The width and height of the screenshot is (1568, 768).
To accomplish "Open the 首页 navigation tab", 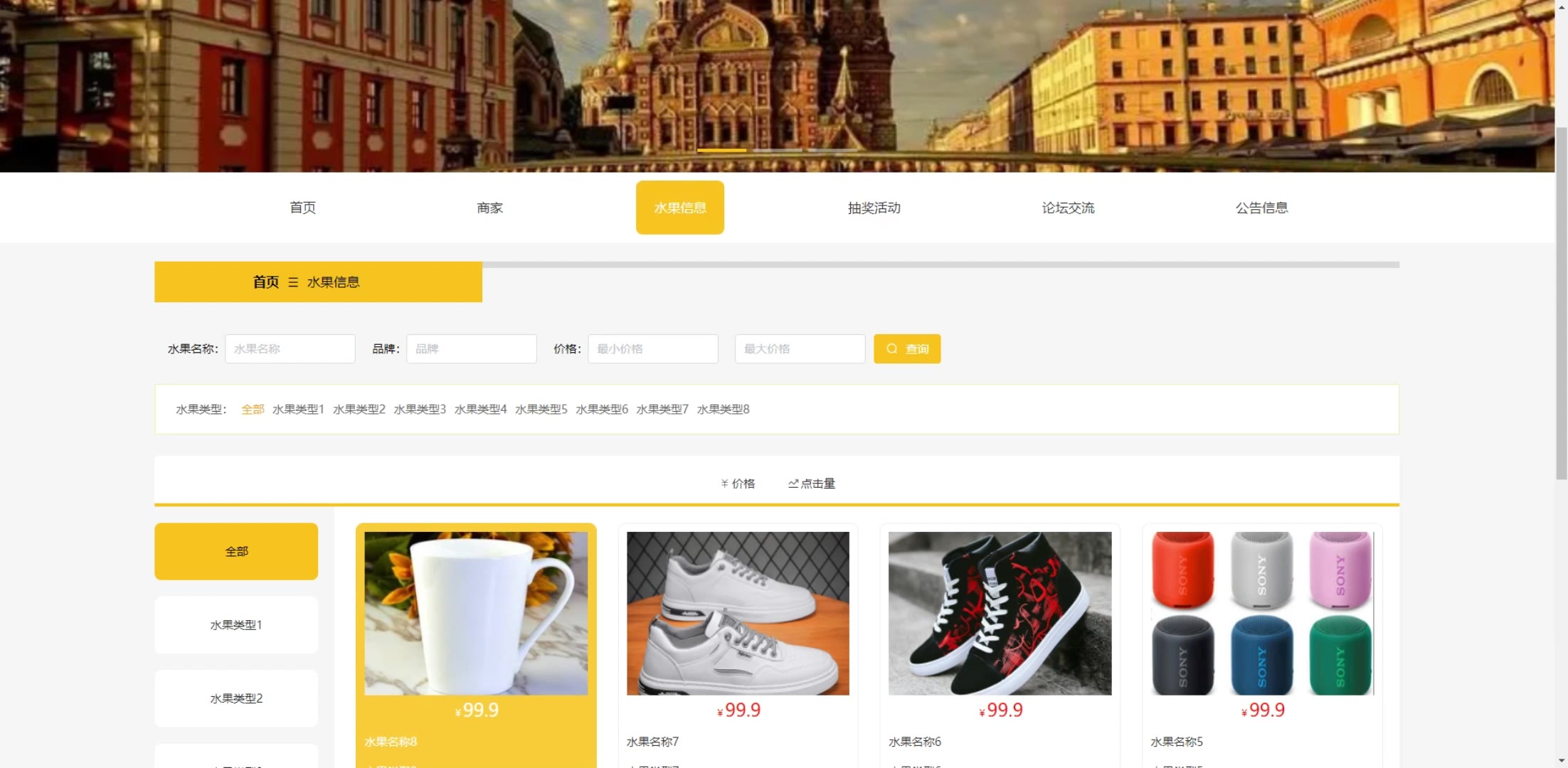I will click(x=302, y=208).
